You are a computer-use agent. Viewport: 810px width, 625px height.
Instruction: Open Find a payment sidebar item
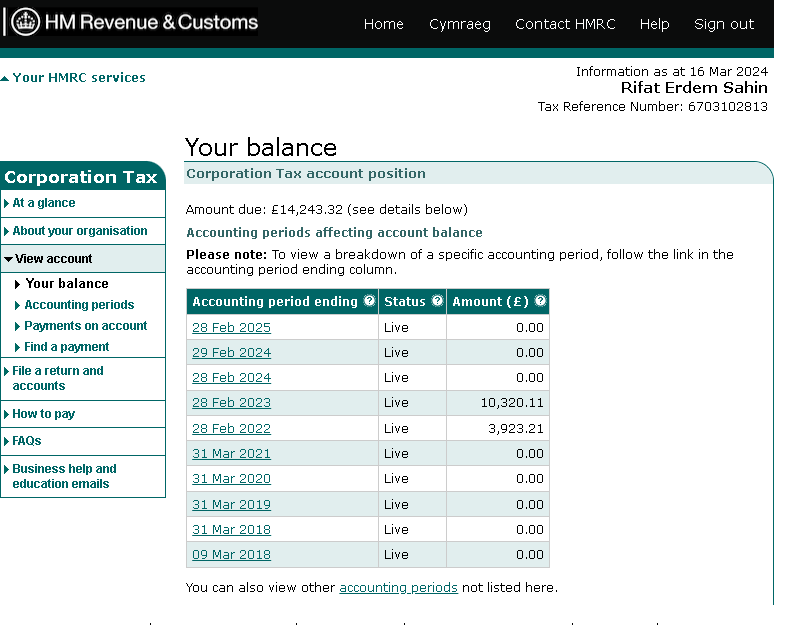tap(67, 347)
